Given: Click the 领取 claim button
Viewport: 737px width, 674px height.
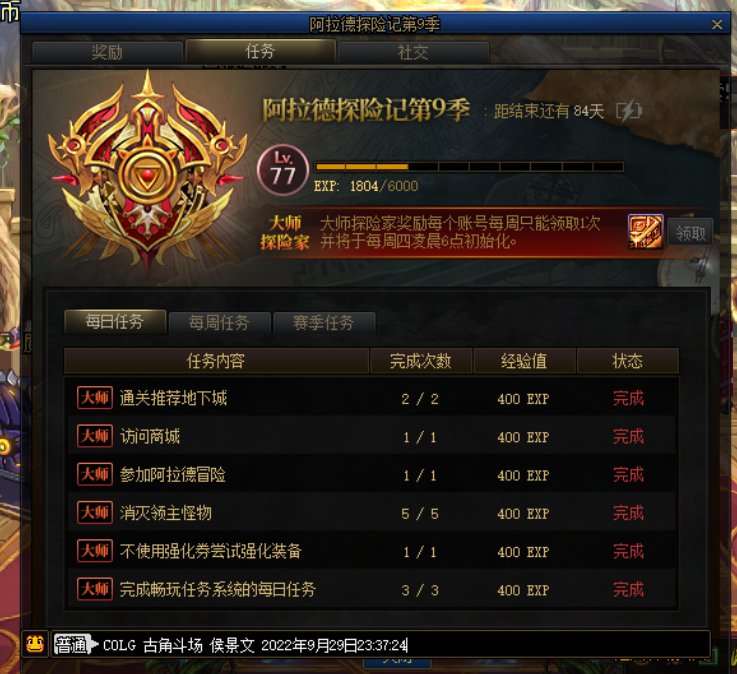Looking at the screenshot, I should click(x=690, y=233).
